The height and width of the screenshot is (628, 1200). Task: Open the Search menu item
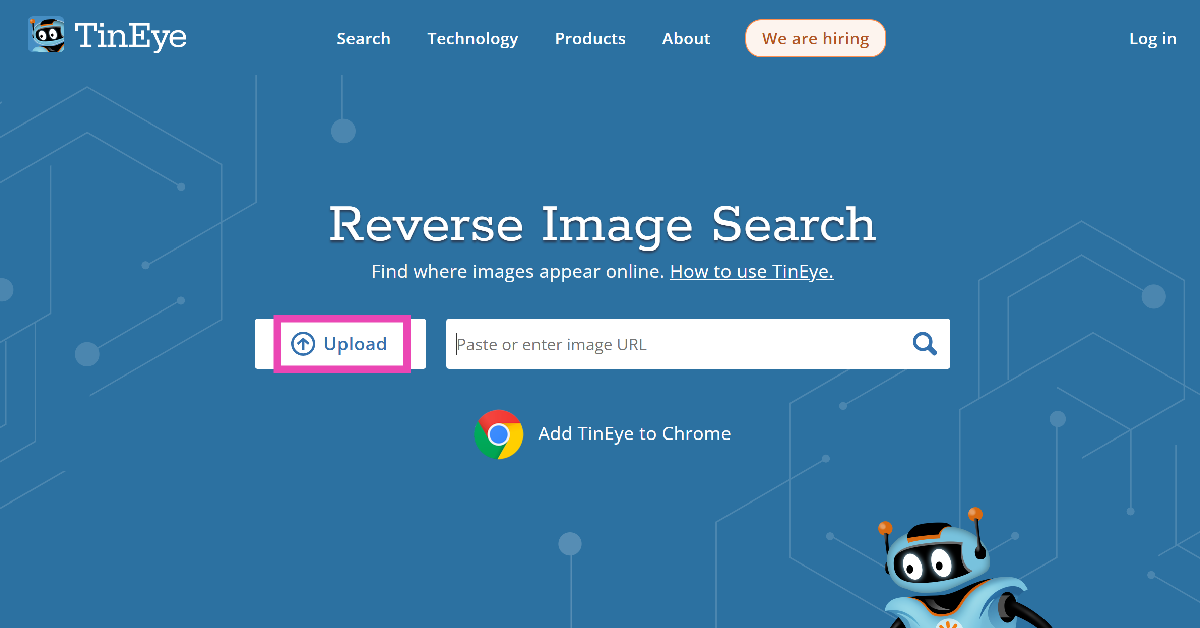363,39
